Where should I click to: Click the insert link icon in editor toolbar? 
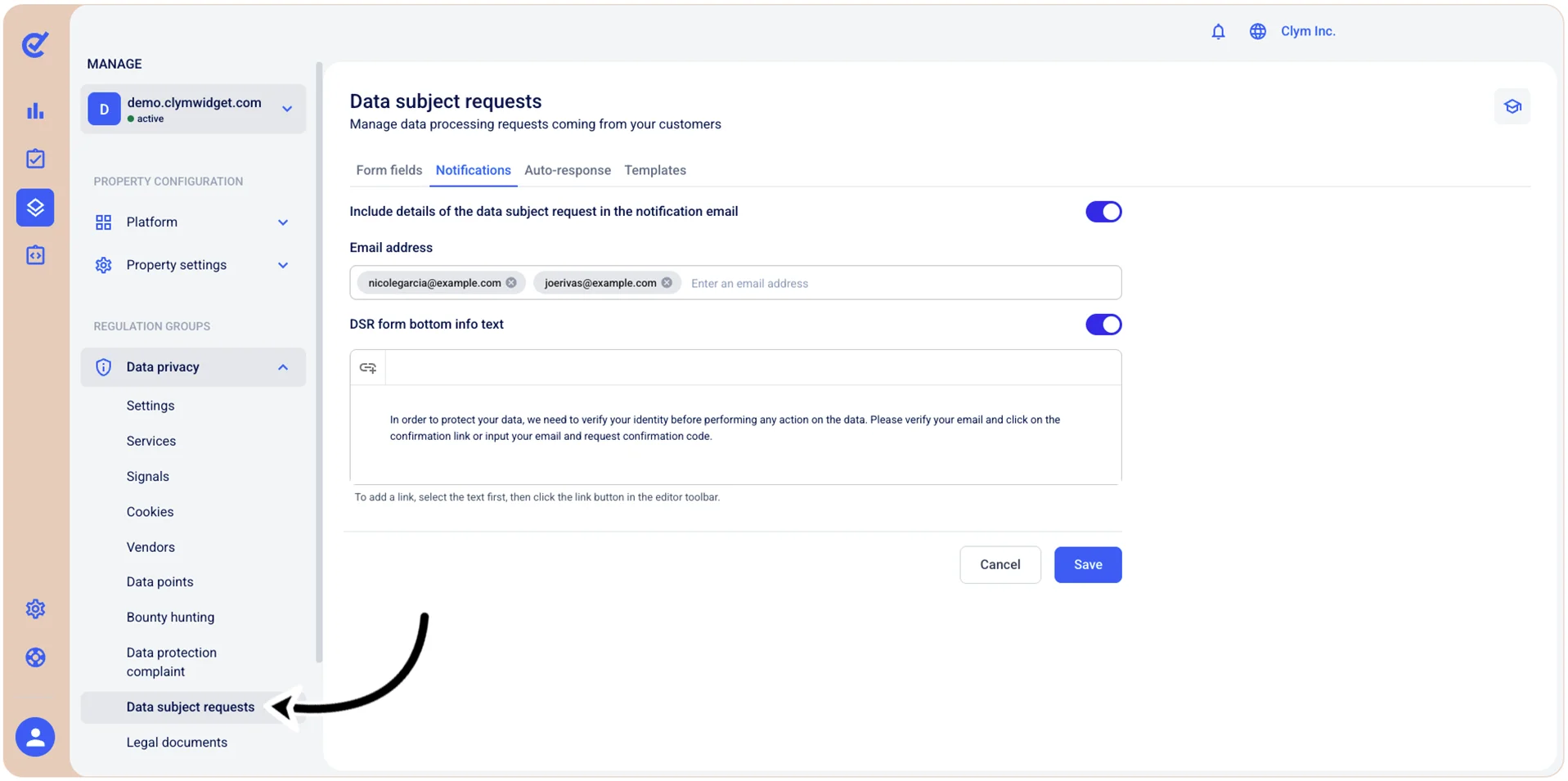tap(368, 367)
